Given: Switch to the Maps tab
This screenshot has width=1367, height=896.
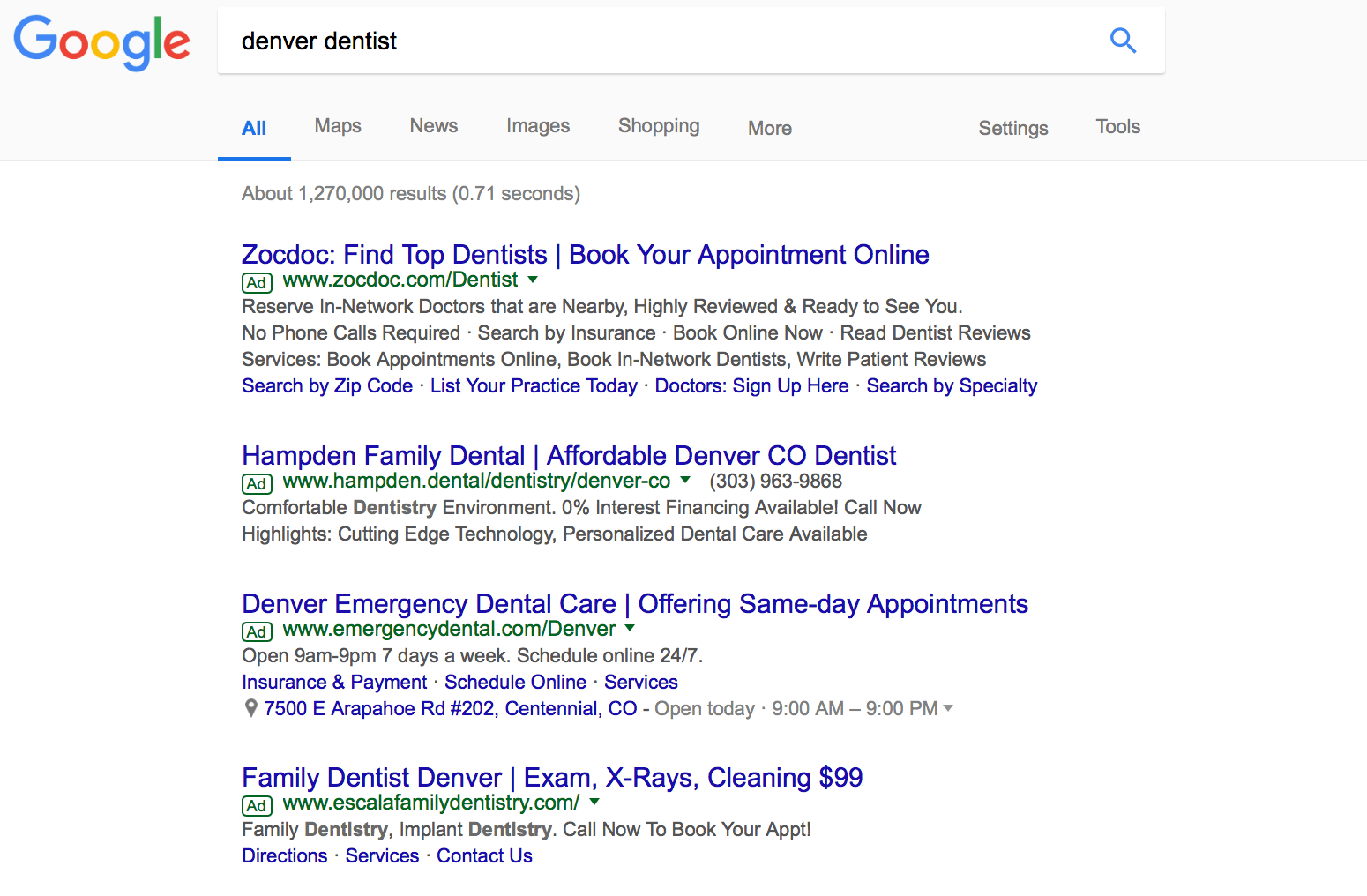Looking at the screenshot, I should coord(338,126).
